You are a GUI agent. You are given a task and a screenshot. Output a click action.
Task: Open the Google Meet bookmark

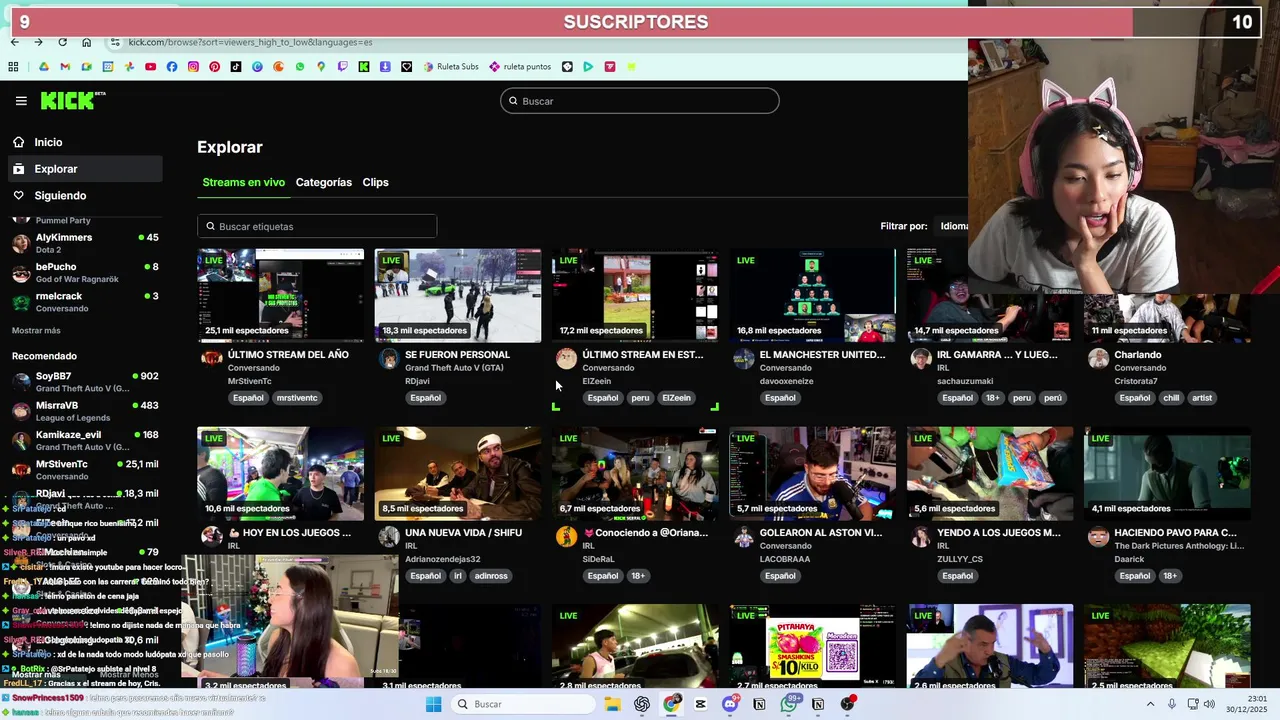(87, 67)
